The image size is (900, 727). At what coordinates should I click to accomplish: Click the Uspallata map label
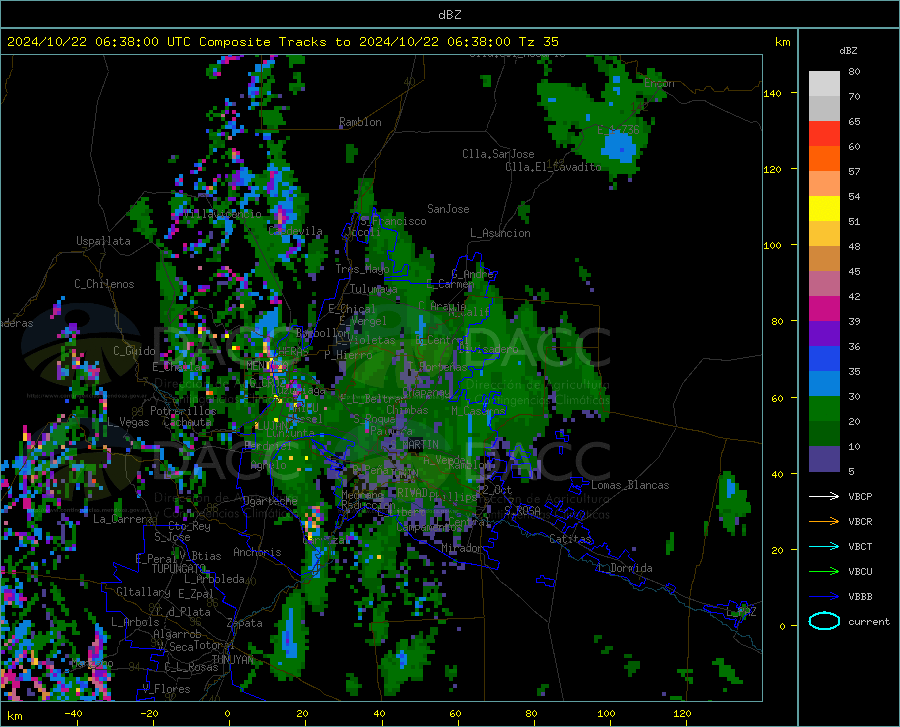(x=103, y=241)
